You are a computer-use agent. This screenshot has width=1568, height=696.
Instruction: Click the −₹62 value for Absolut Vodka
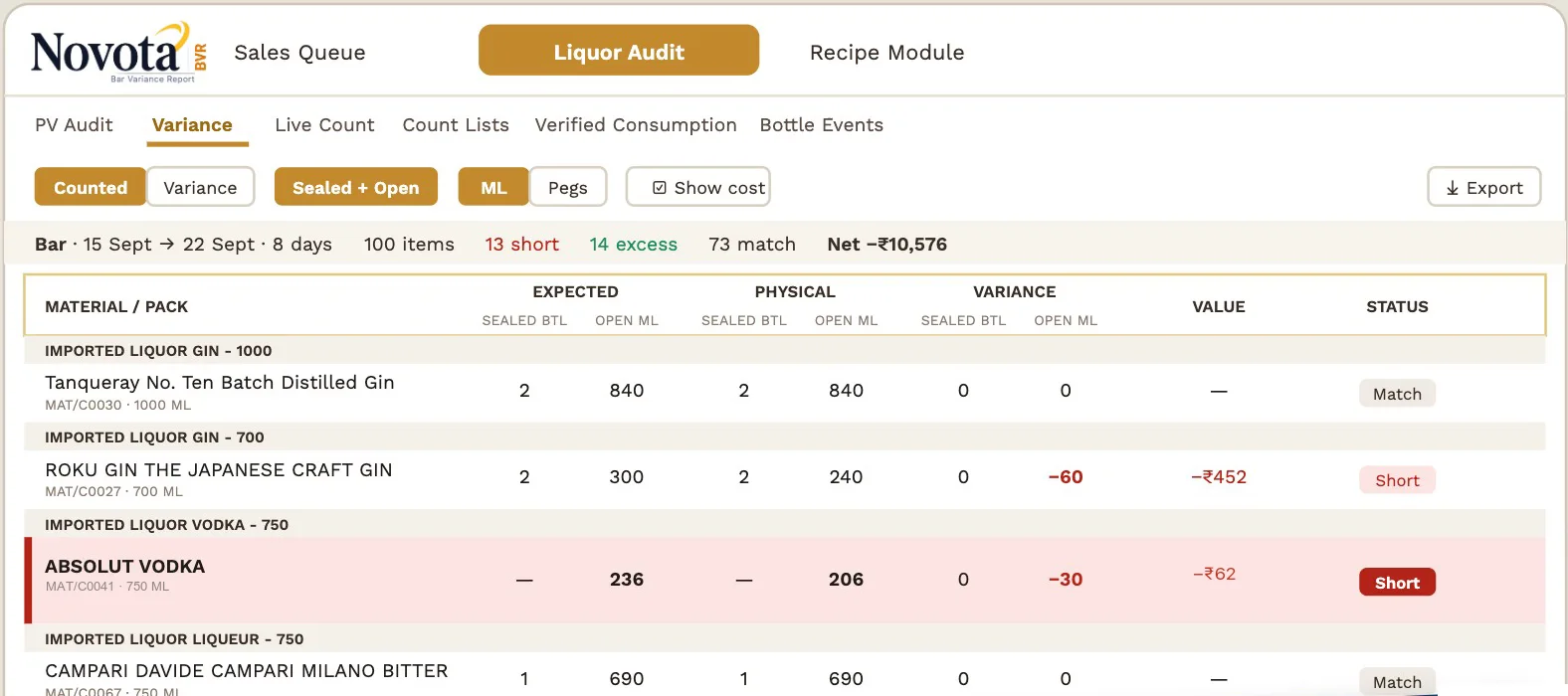tap(1215, 574)
